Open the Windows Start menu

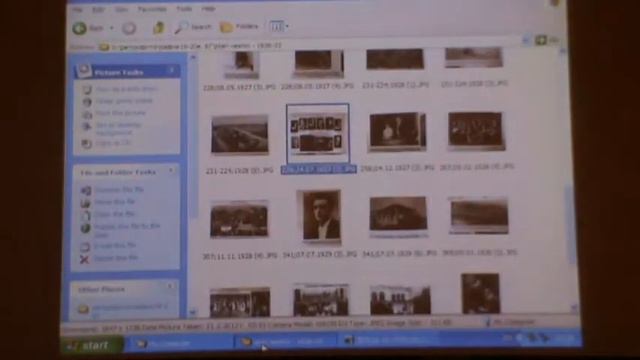[x=91, y=345]
